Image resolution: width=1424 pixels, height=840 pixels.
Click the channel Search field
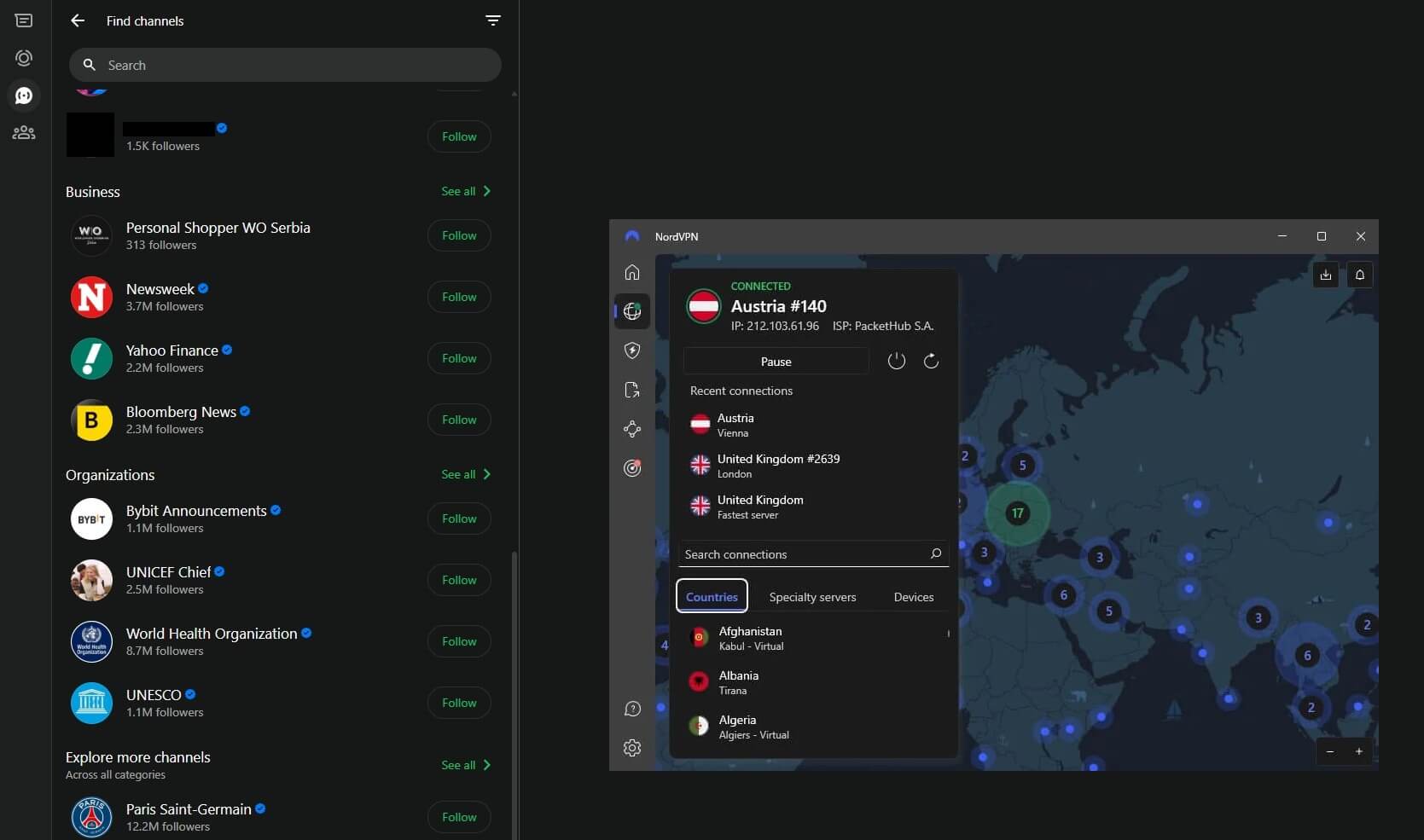pyautogui.click(x=285, y=65)
